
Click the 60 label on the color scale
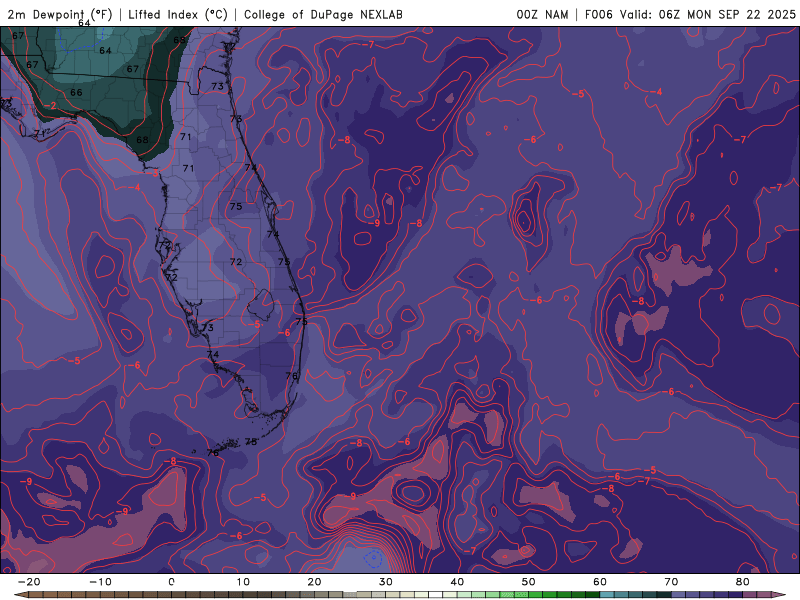(600, 582)
